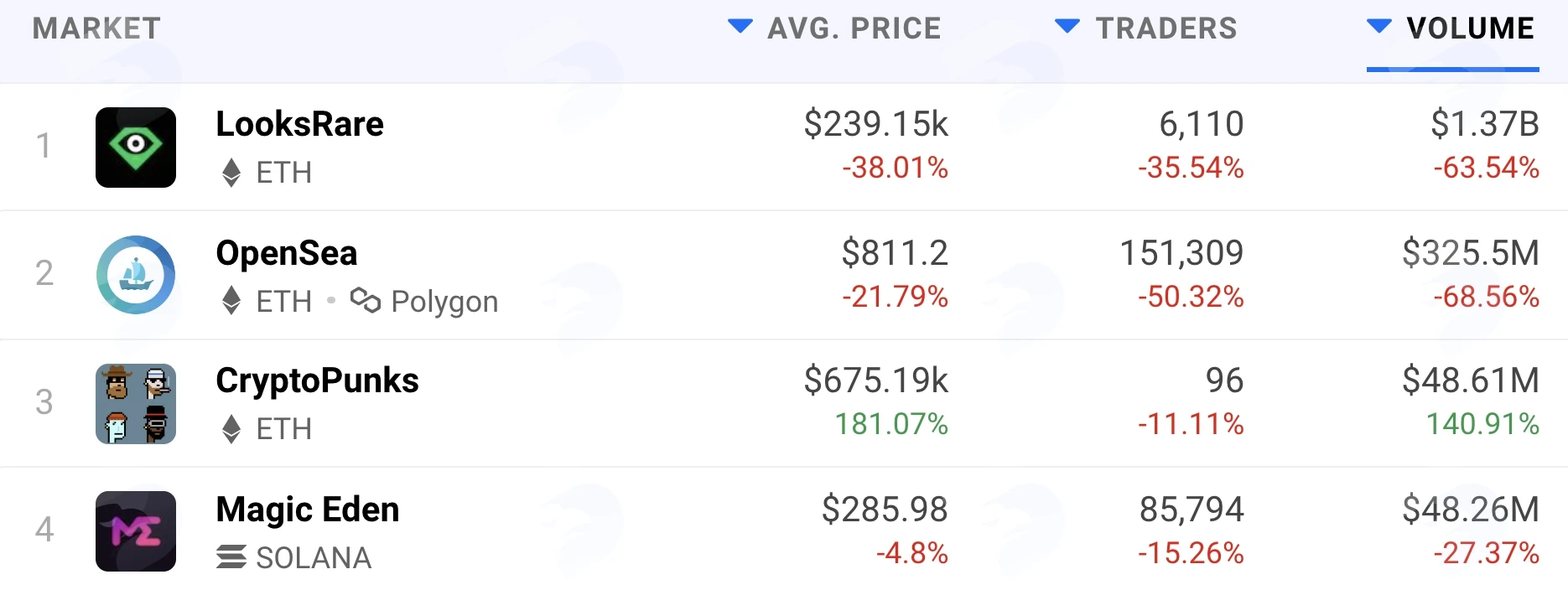This screenshot has width=1568, height=590.
Task: Click the Polygon label under OpenSea
Action: click(444, 302)
